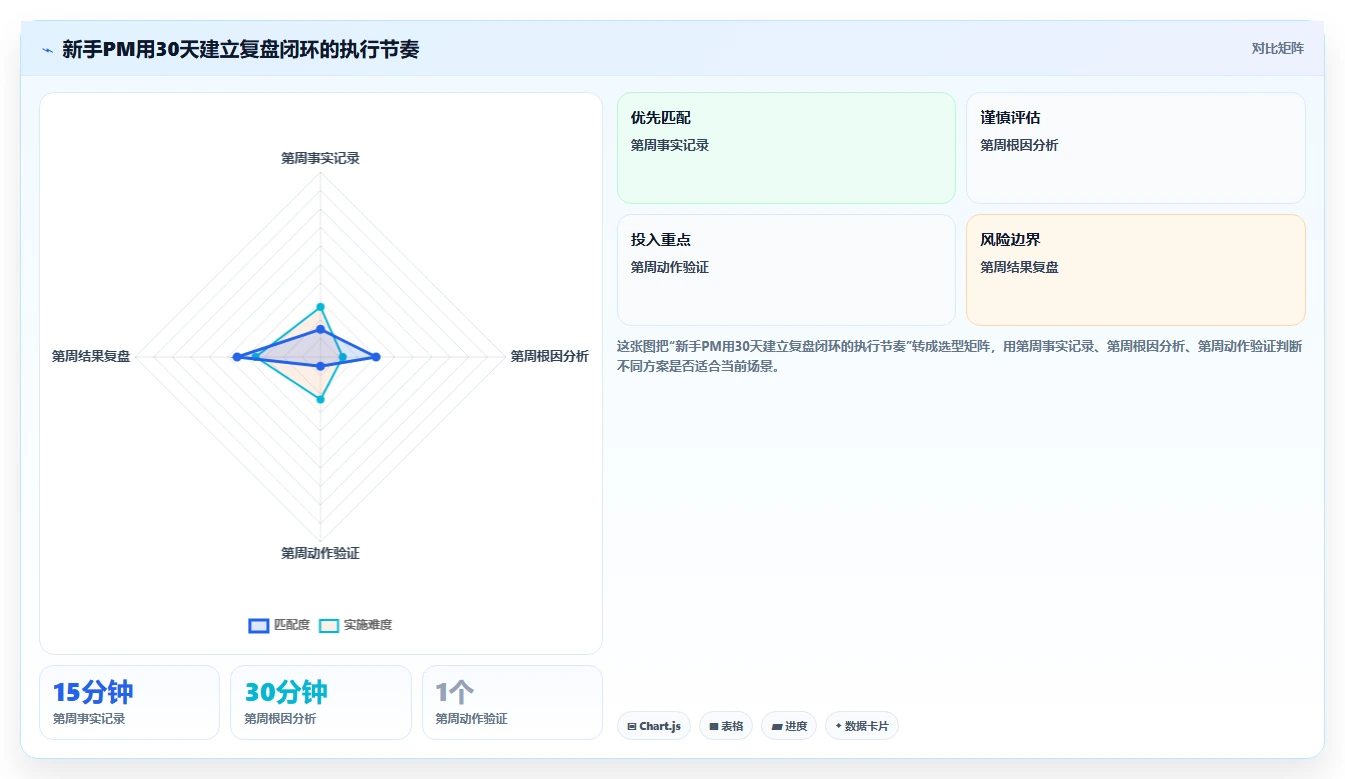Toggle the 实施难度 legend swatch
Screen dimensions: 1345x779
[329, 625]
